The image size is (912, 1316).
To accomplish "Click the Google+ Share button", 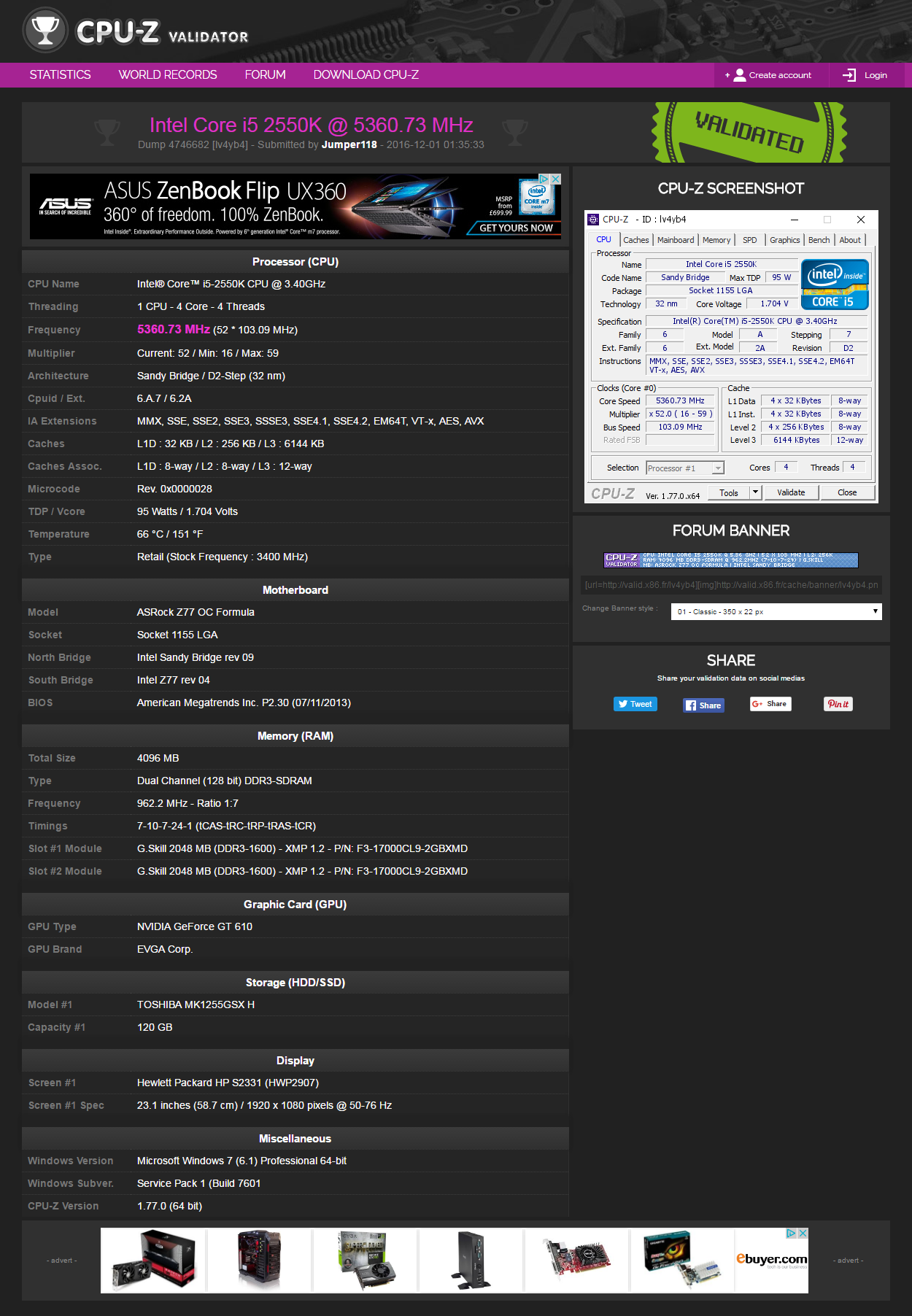I will (770, 704).
